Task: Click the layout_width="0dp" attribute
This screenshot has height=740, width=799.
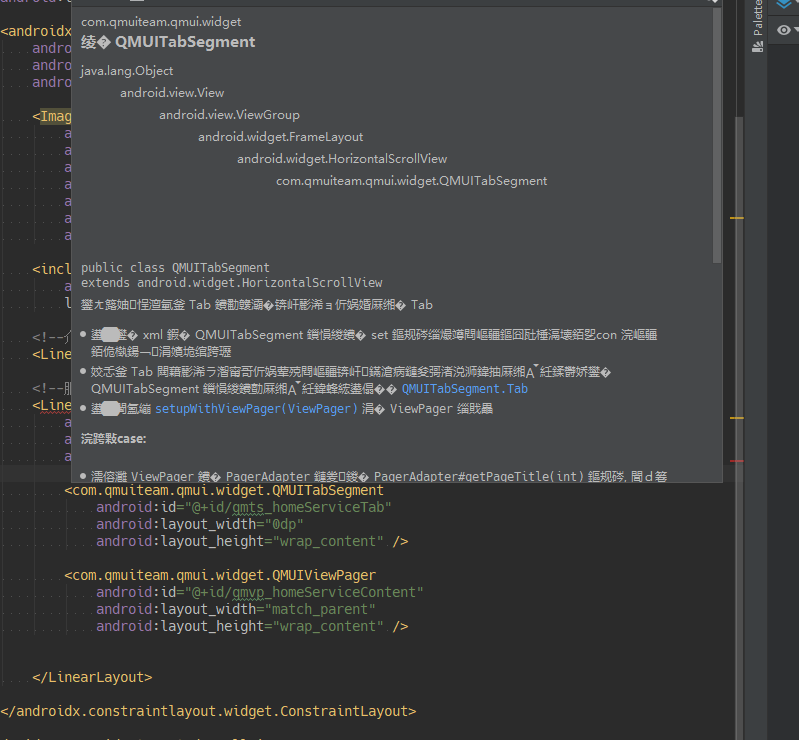Action: pos(200,524)
